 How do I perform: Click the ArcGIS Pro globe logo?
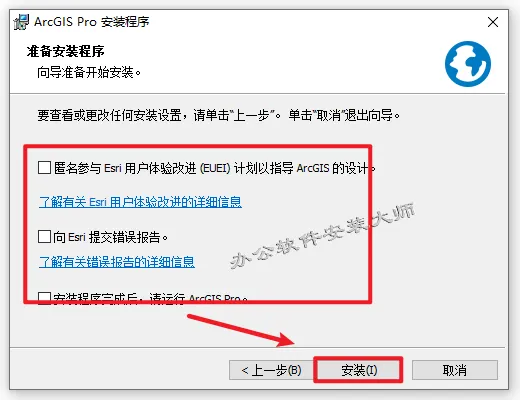point(468,64)
